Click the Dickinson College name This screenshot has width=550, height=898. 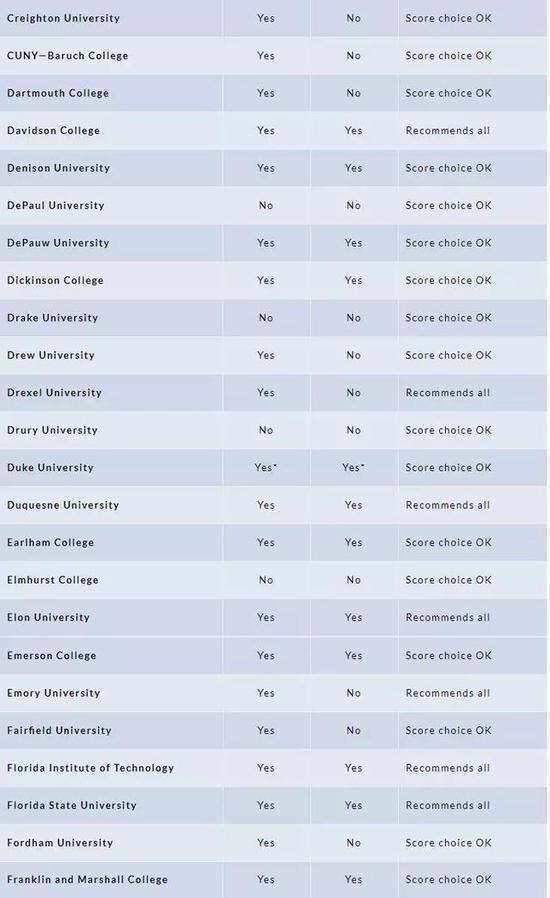[x=56, y=281]
